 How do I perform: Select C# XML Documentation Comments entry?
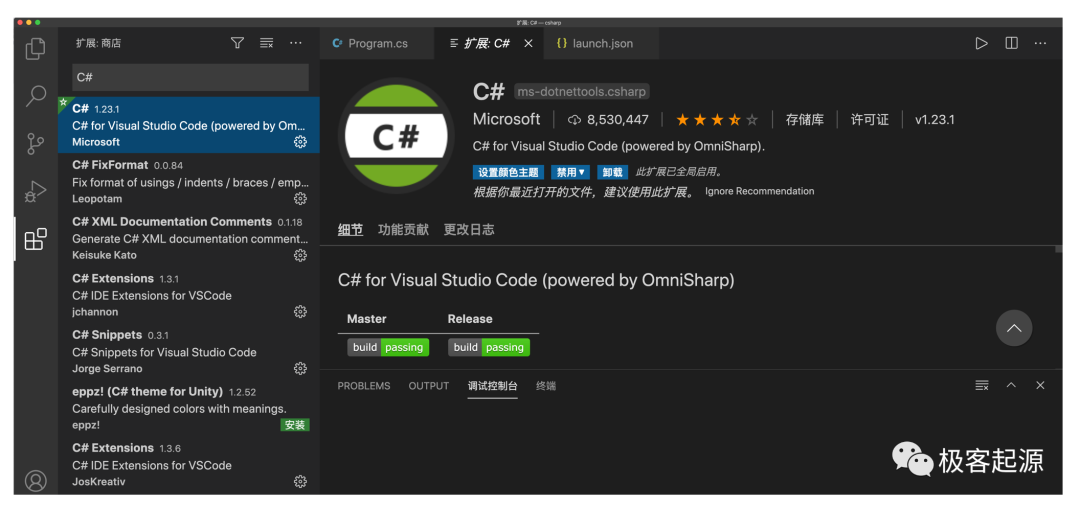pyautogui.click(x=189, y=238)
